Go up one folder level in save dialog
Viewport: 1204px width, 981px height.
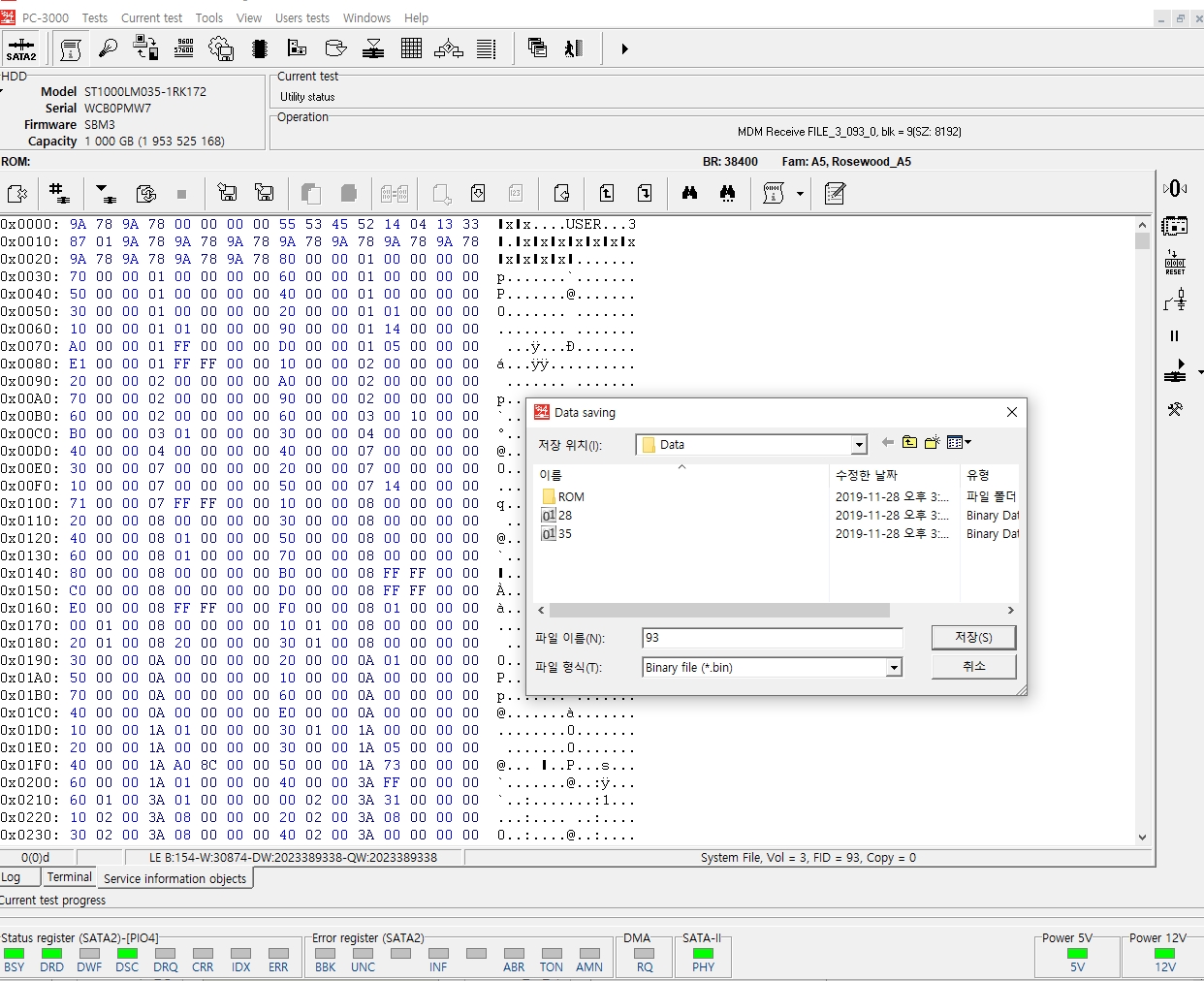[909, 442]
